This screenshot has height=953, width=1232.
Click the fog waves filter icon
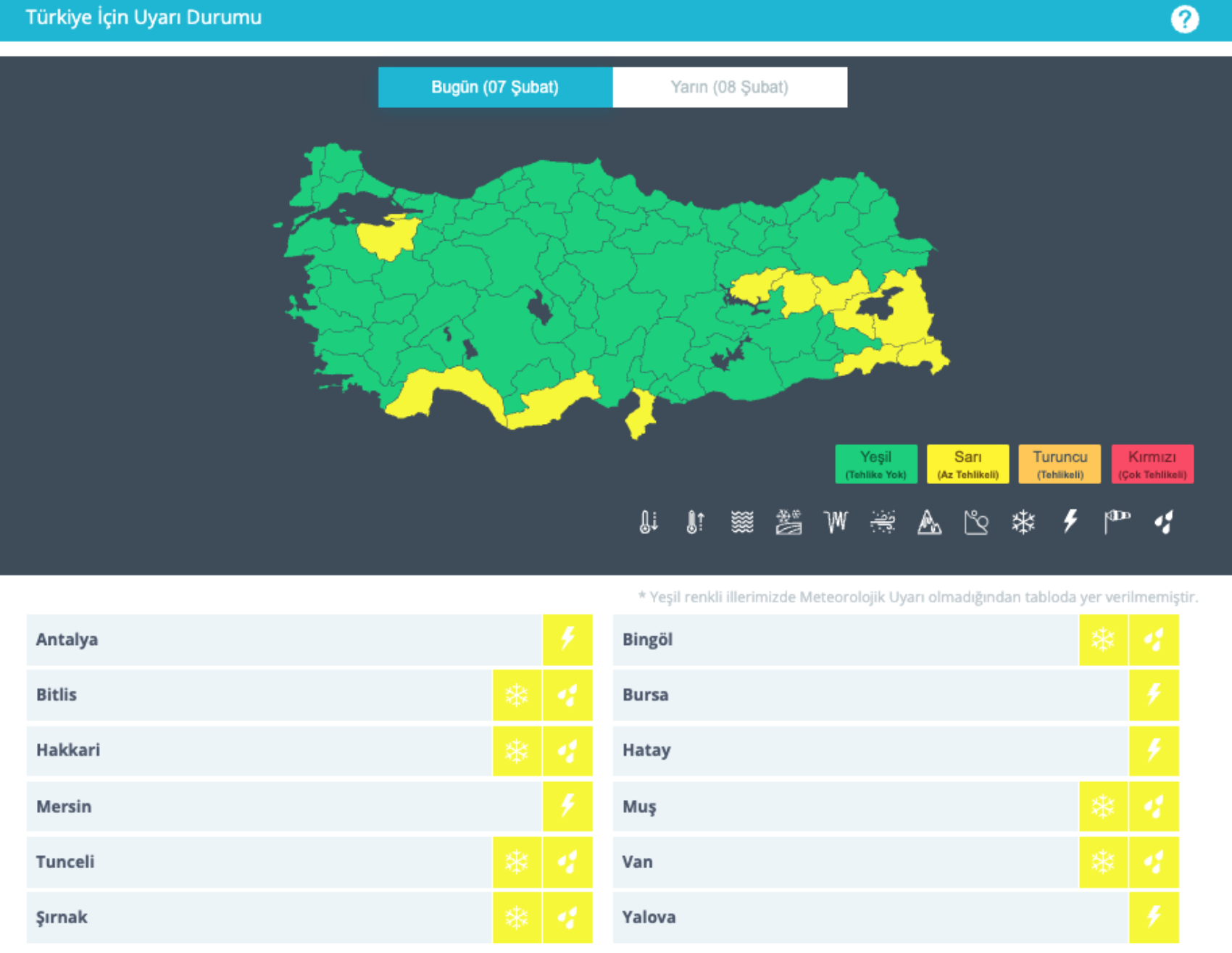(741, 522)
